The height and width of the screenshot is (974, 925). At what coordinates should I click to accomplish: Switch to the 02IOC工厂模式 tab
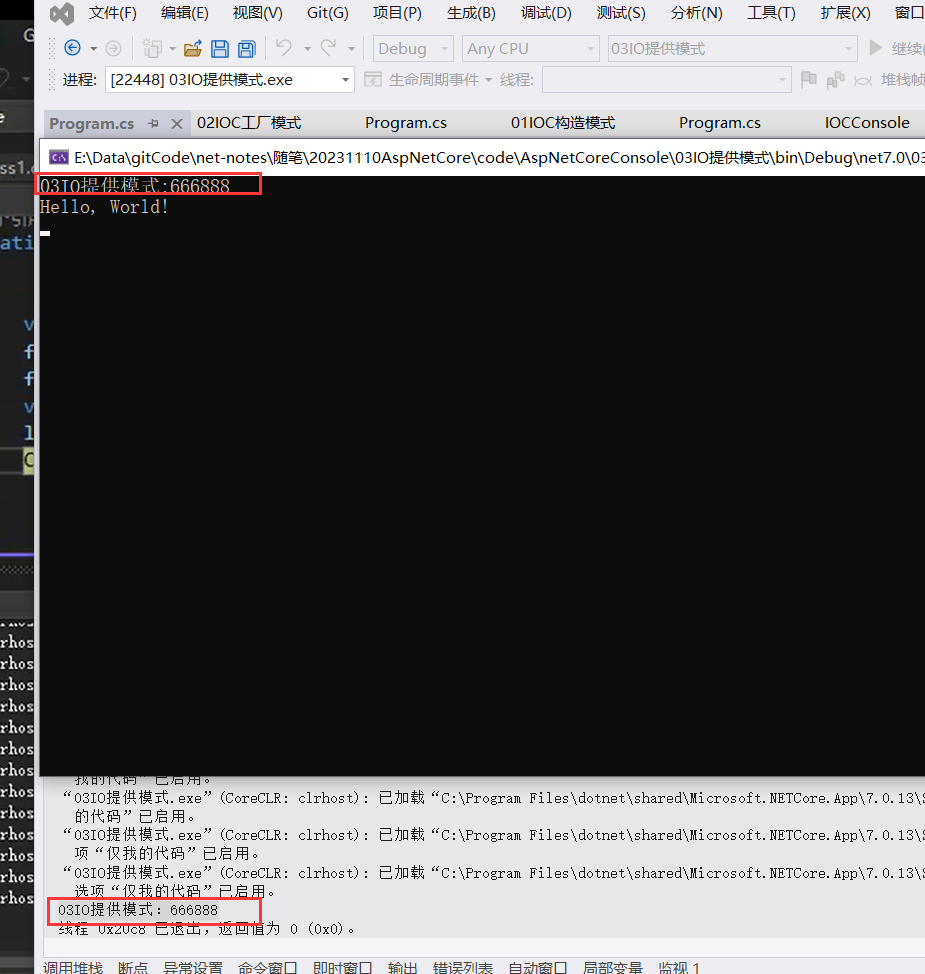click(x=249, y=123)
